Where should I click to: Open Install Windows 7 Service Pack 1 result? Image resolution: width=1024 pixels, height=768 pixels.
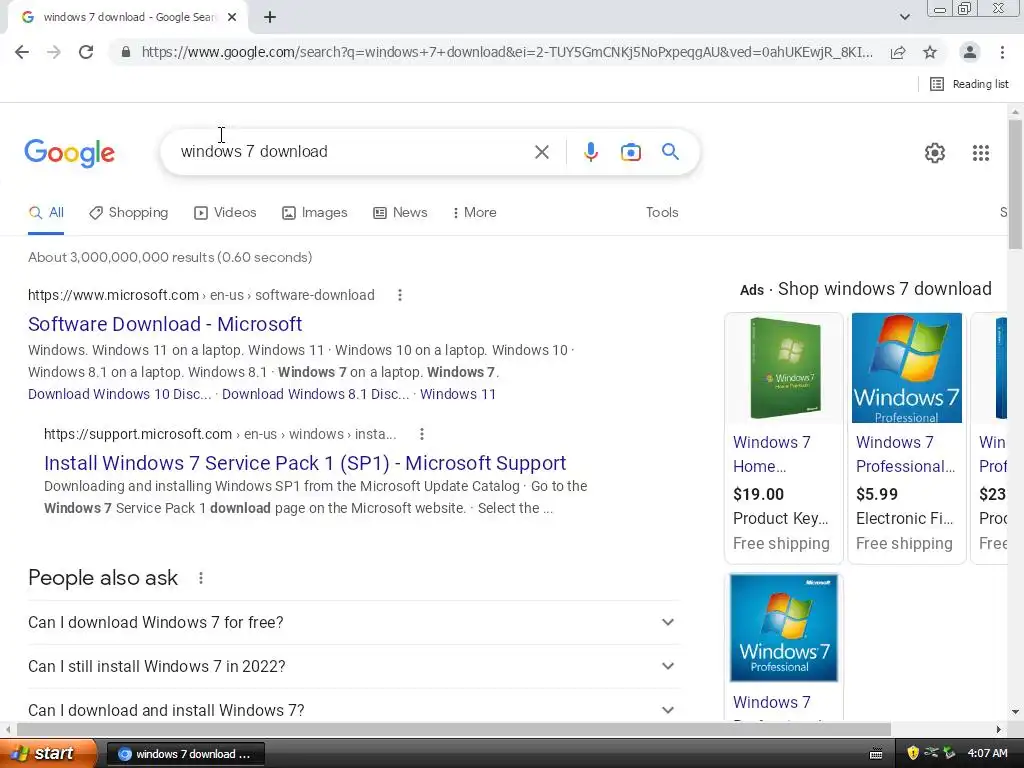[305, 463]
